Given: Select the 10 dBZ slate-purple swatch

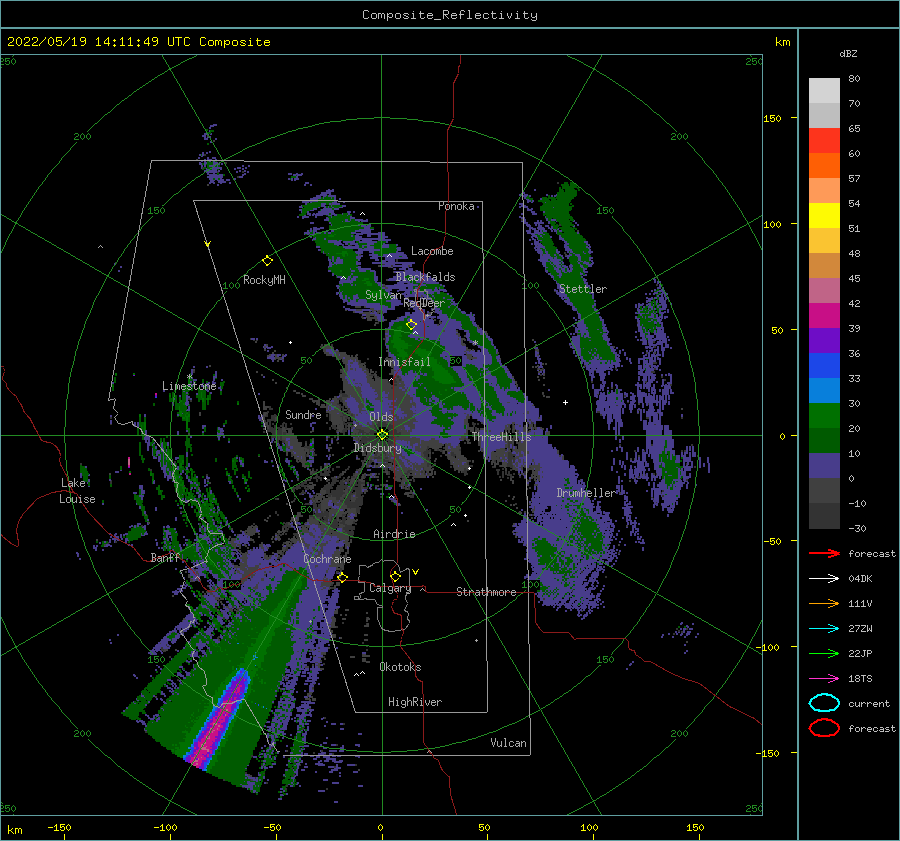Looking at the screenshot, I should pyautogui.click(x=824, y=466).
